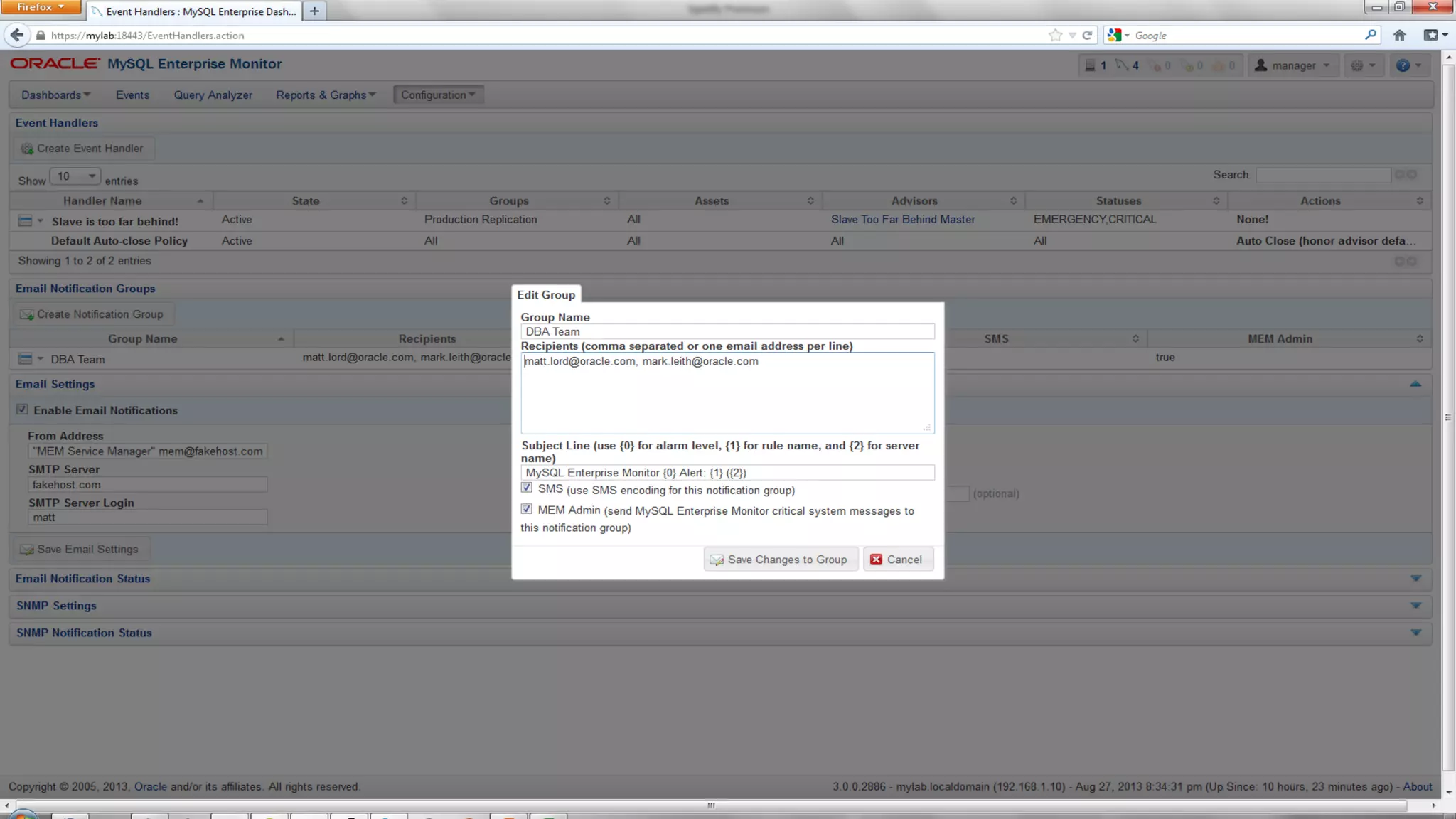Click the browser URL address bar

547,35
